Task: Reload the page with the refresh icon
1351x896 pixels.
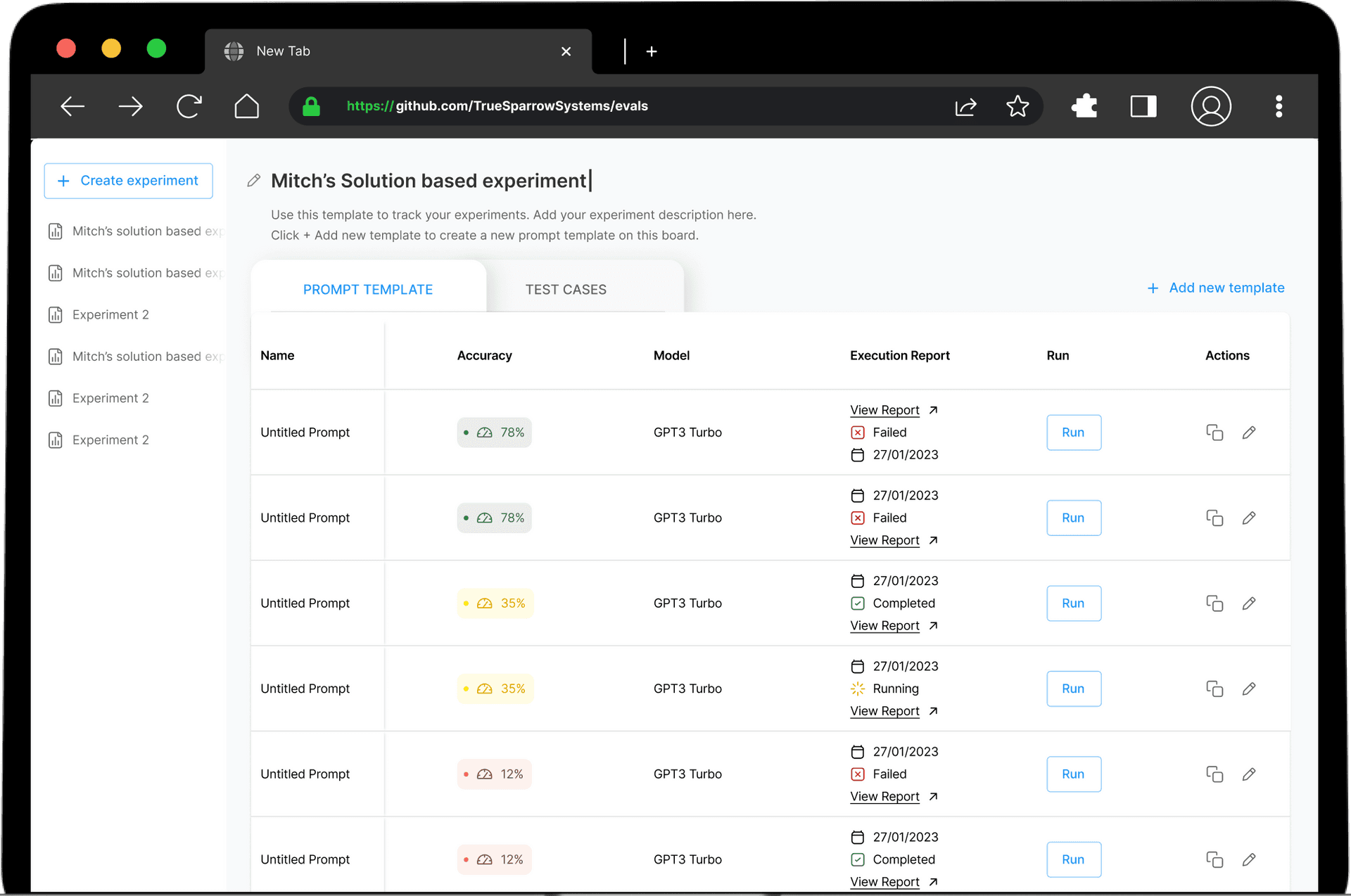Action: (x=189, y=106)
